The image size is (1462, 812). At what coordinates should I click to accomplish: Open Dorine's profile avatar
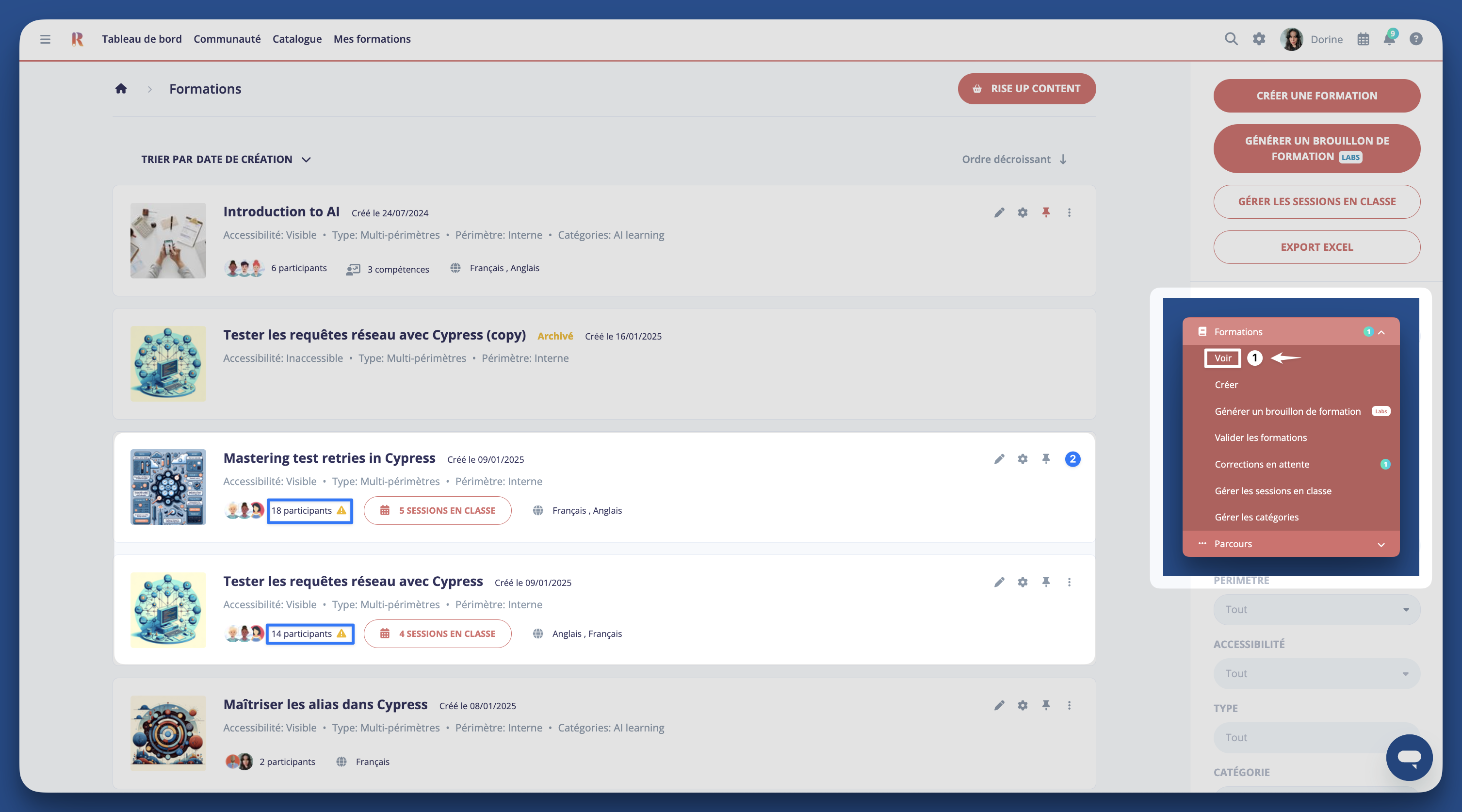click(x=1291, y=39)
